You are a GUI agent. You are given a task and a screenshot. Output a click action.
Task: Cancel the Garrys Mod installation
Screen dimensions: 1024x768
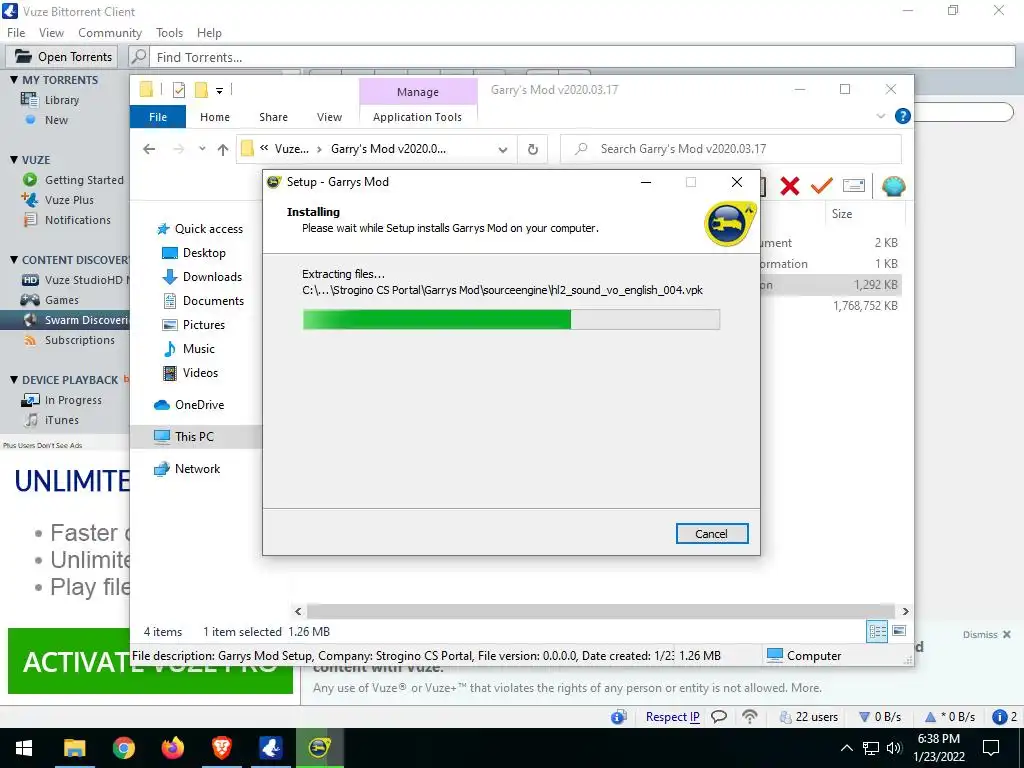point(712,534)
